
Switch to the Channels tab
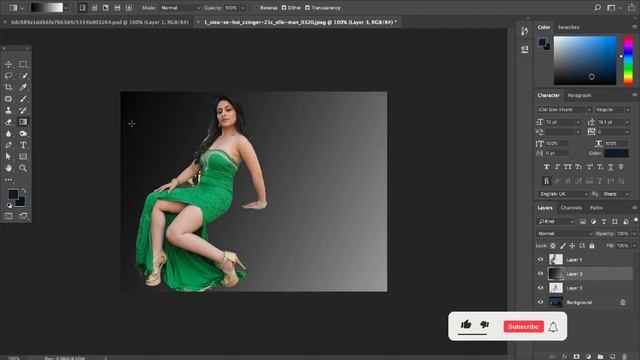click(x=571, y=208)
